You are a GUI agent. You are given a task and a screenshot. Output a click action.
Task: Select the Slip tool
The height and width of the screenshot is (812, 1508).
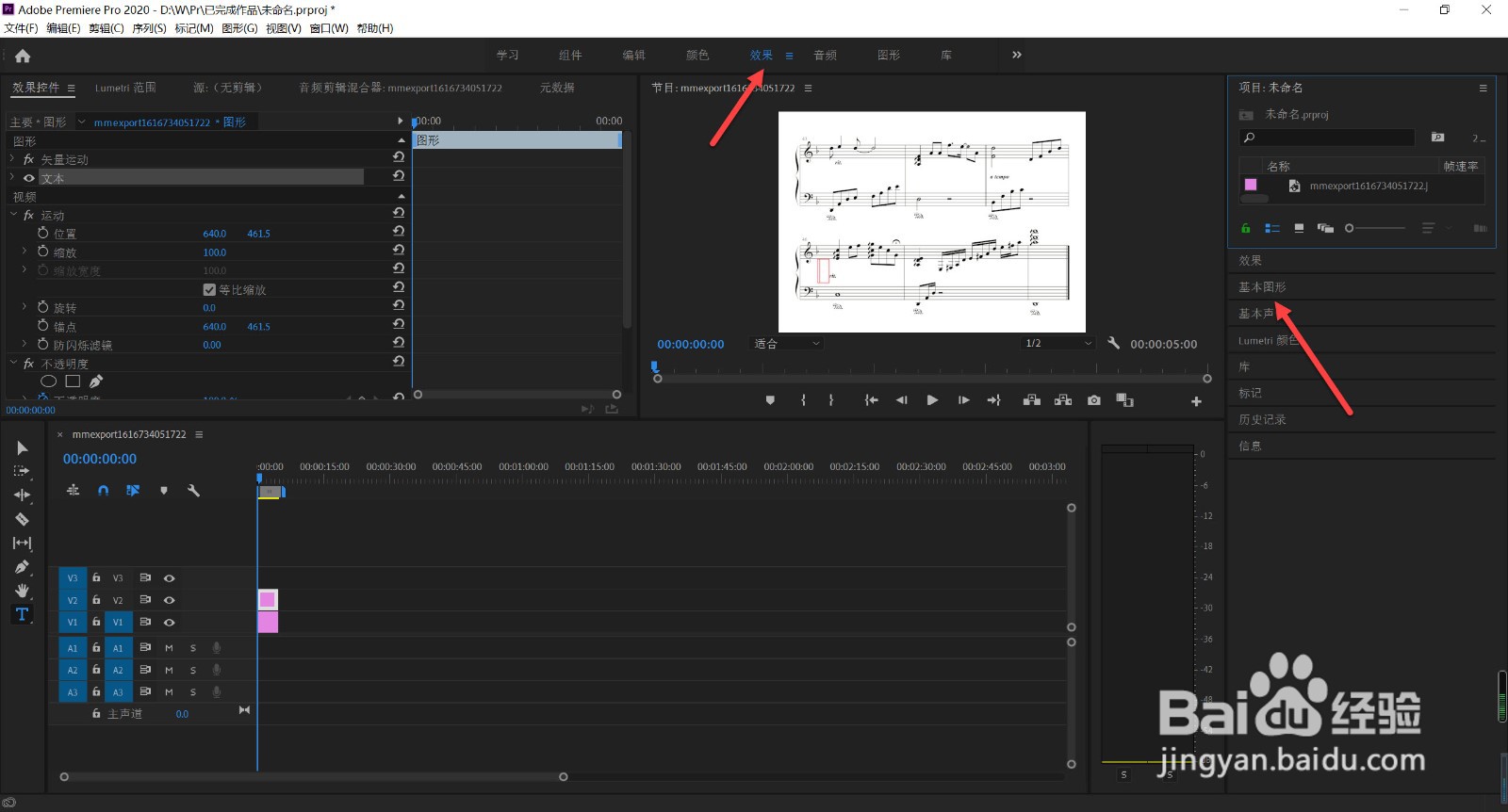click(x=22, y=544)
